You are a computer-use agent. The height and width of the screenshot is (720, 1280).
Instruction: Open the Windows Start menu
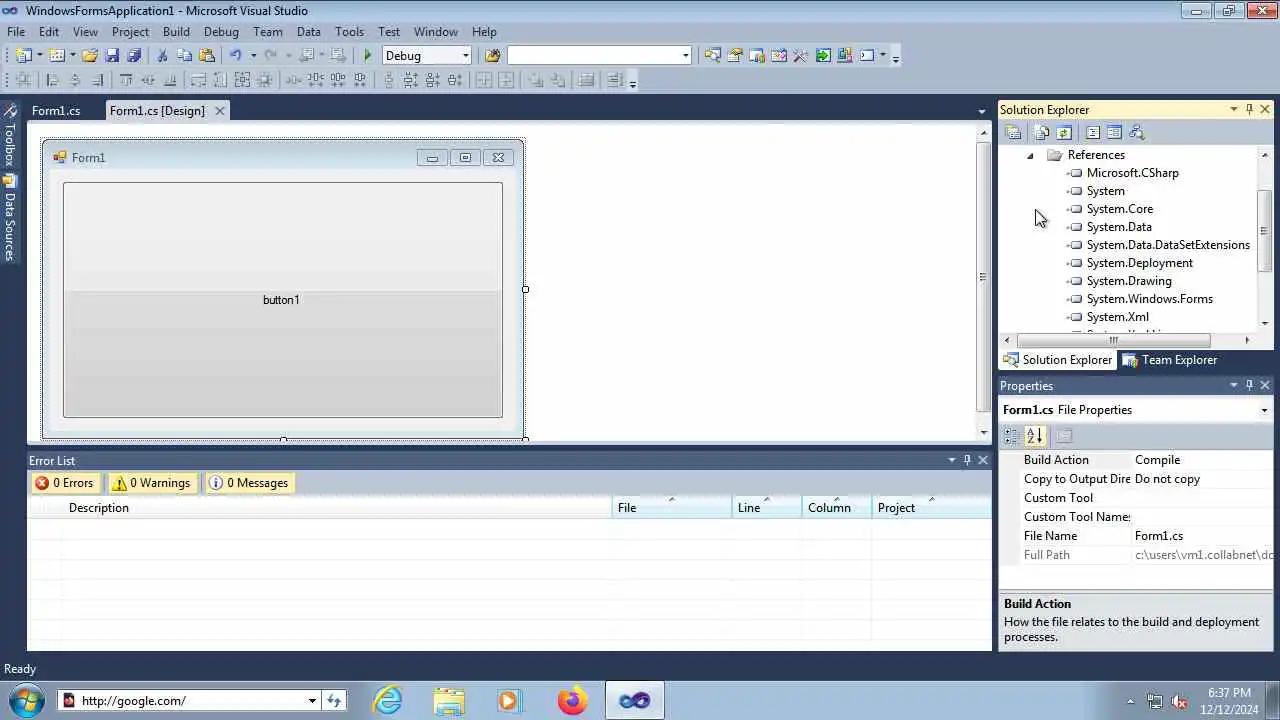[27, 700]
